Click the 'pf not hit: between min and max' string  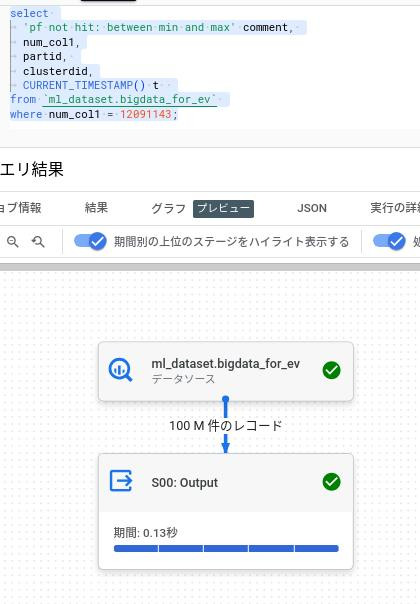tap(129, 28)
